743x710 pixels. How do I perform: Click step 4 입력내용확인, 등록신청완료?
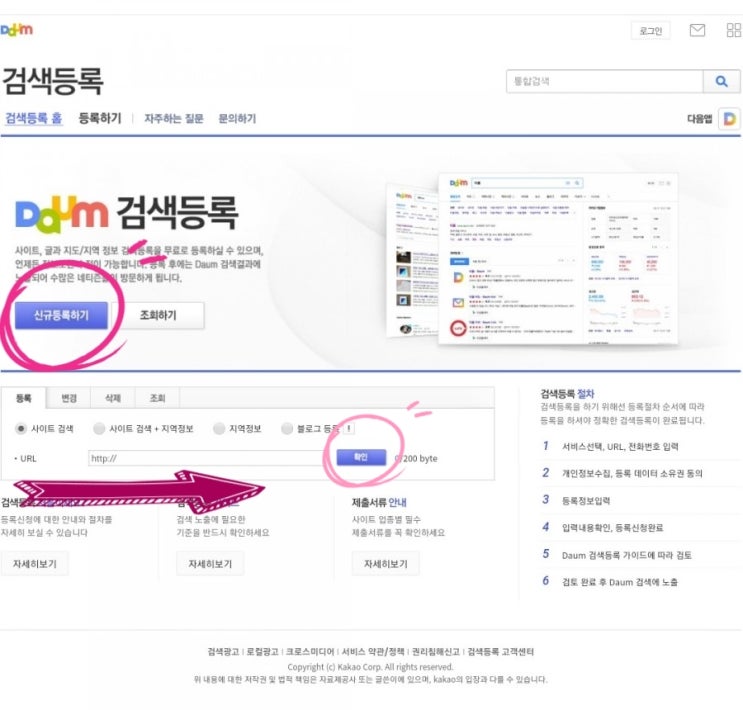613,528
